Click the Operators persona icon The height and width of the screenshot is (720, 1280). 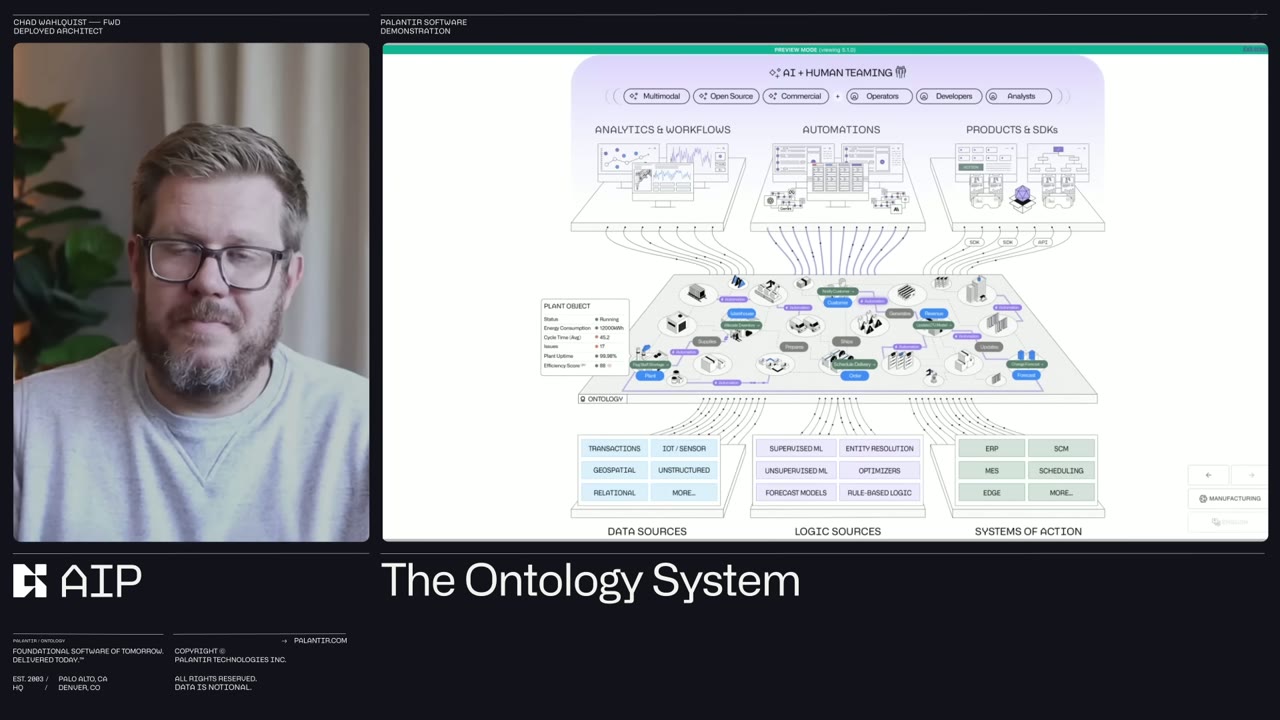pyautogui.click(x=855, y=96)
